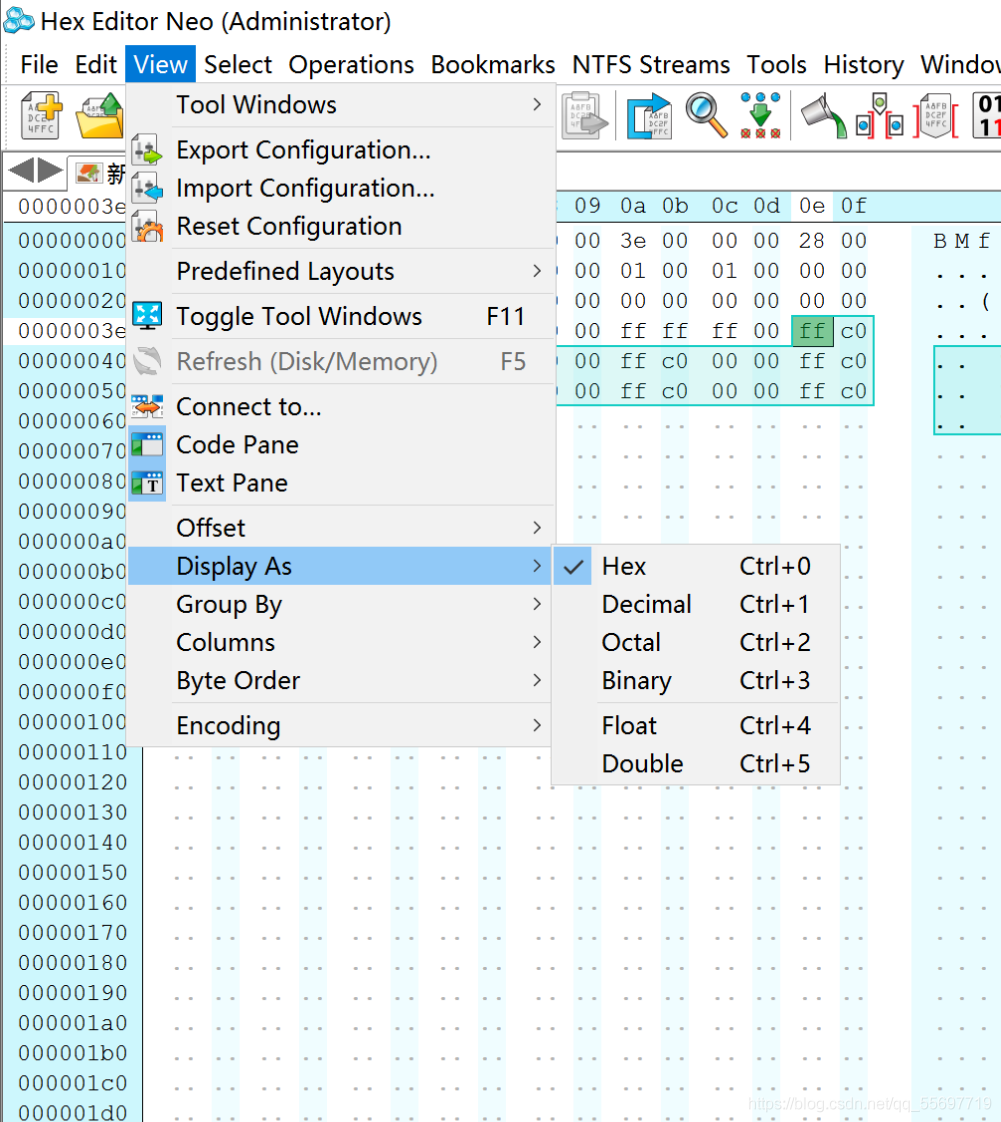Open the History menu
Viewport: 1001px width, 1122px height.
[x=864, y=64]
